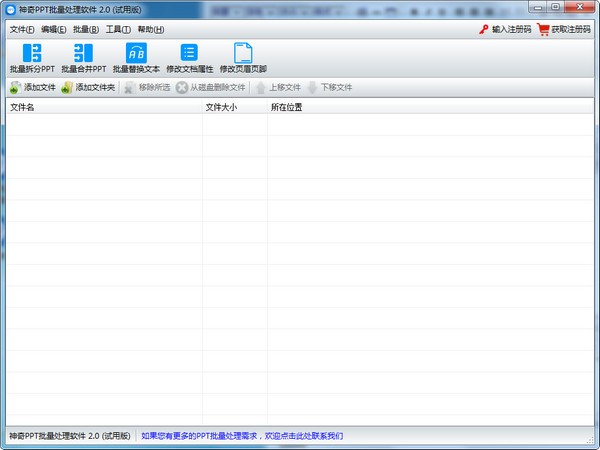
Task: Open the 修改文档属性 document properties tool
Action: [189, 54]
